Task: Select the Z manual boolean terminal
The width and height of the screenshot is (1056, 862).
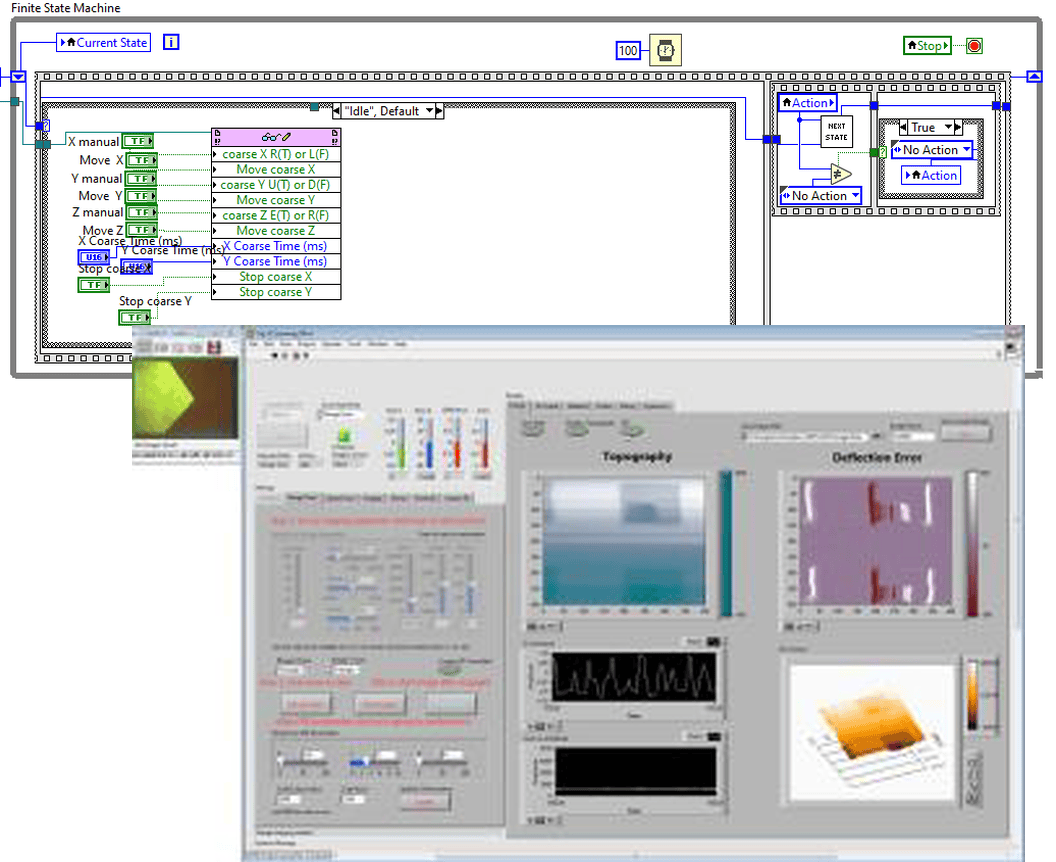Action: [x=141, y=212]
